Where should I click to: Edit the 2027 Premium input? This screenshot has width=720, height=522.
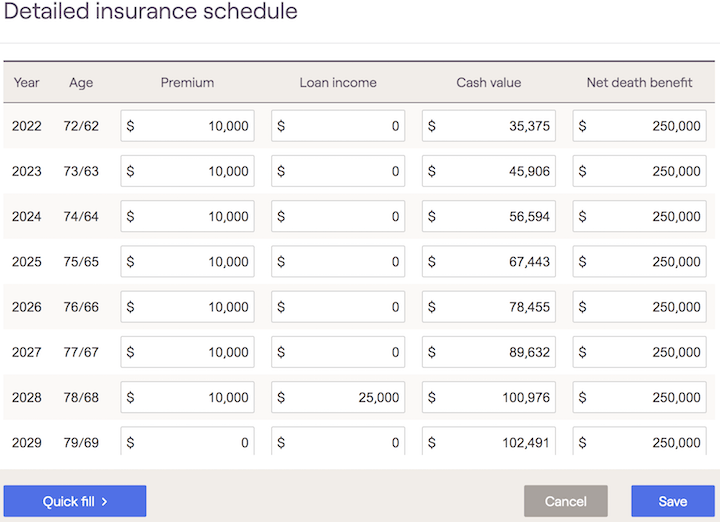click(188, 352)
